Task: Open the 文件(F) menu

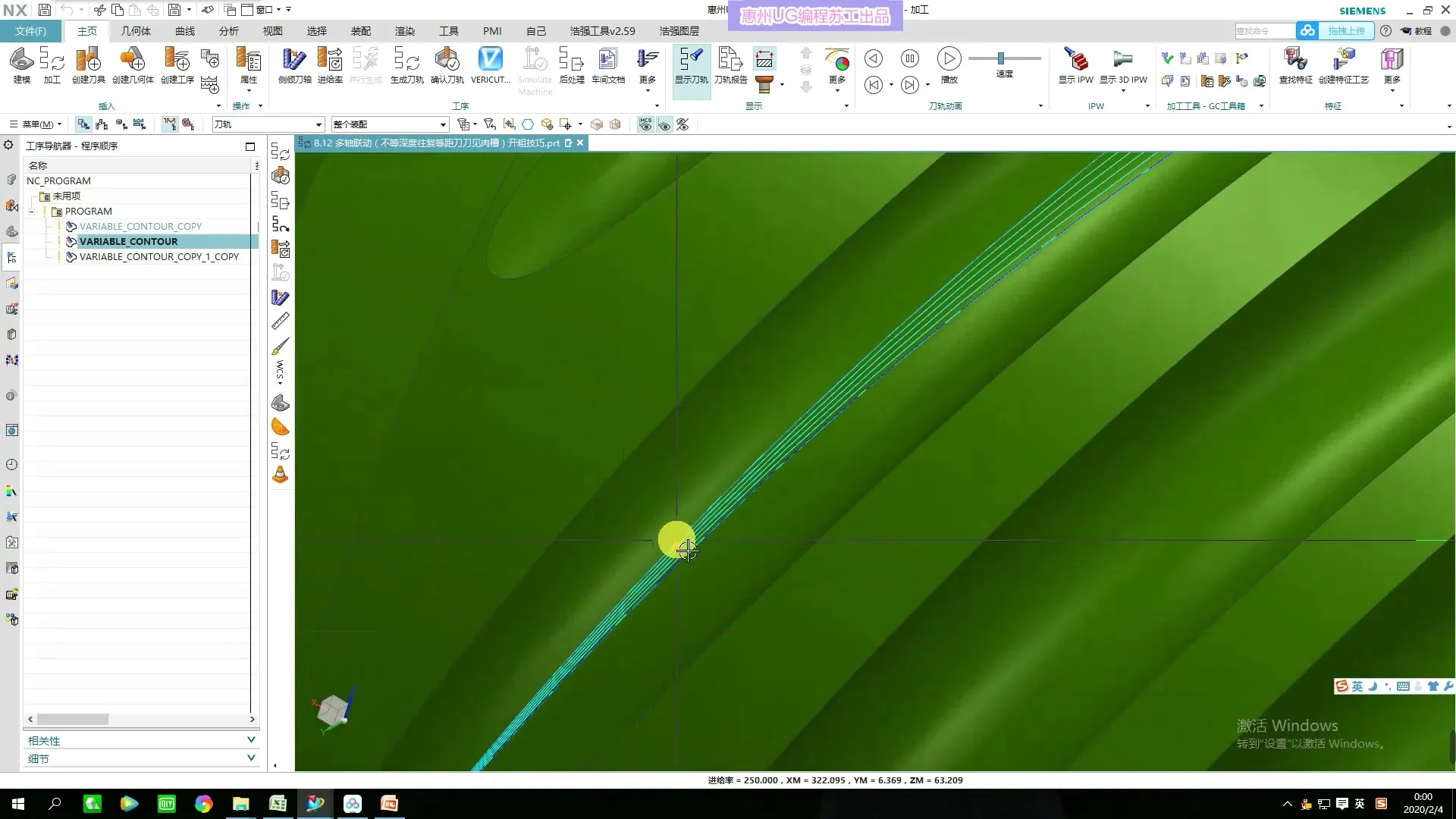Action: pyautogui.click(x=30, y=31)
